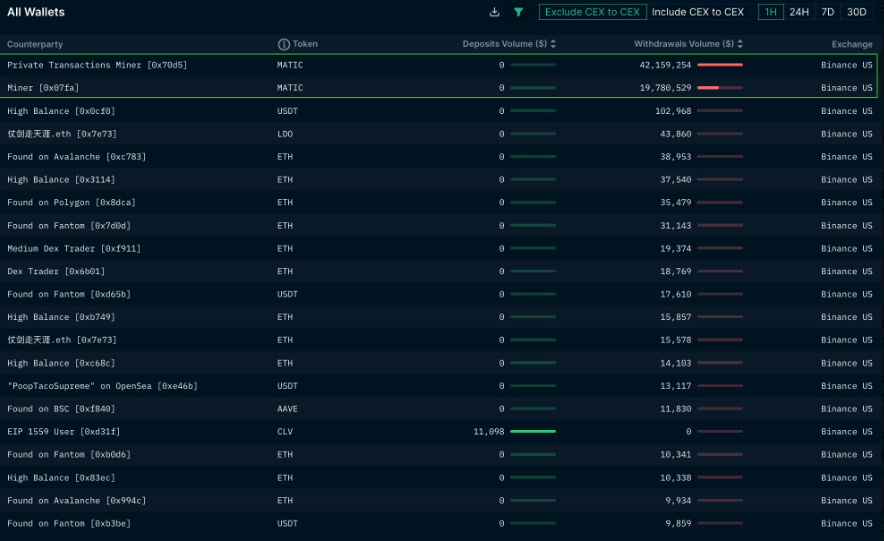Switch to 24H timeframe
This screenshot has height=541, width=884.
799,12
